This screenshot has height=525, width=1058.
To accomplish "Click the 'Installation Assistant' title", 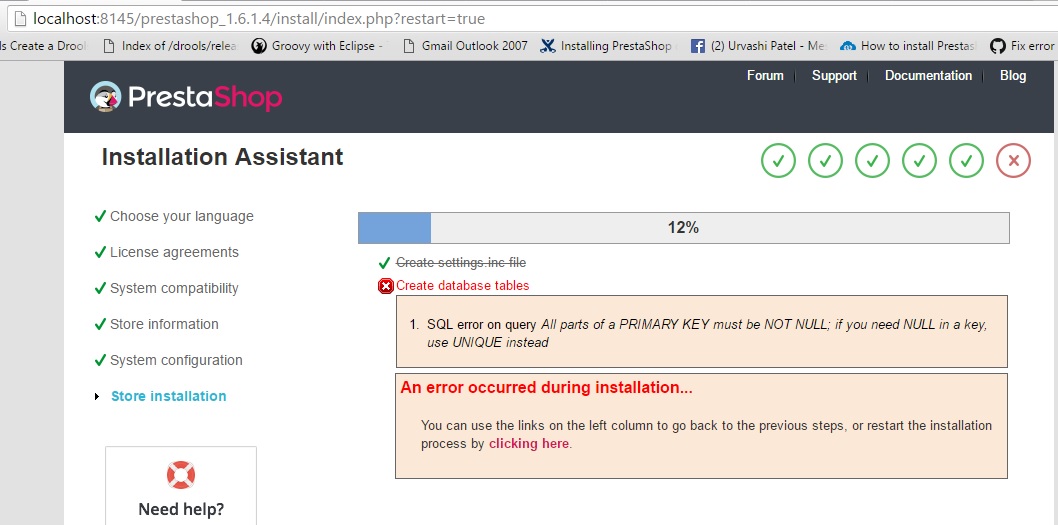I will click(x=223, y=157).
